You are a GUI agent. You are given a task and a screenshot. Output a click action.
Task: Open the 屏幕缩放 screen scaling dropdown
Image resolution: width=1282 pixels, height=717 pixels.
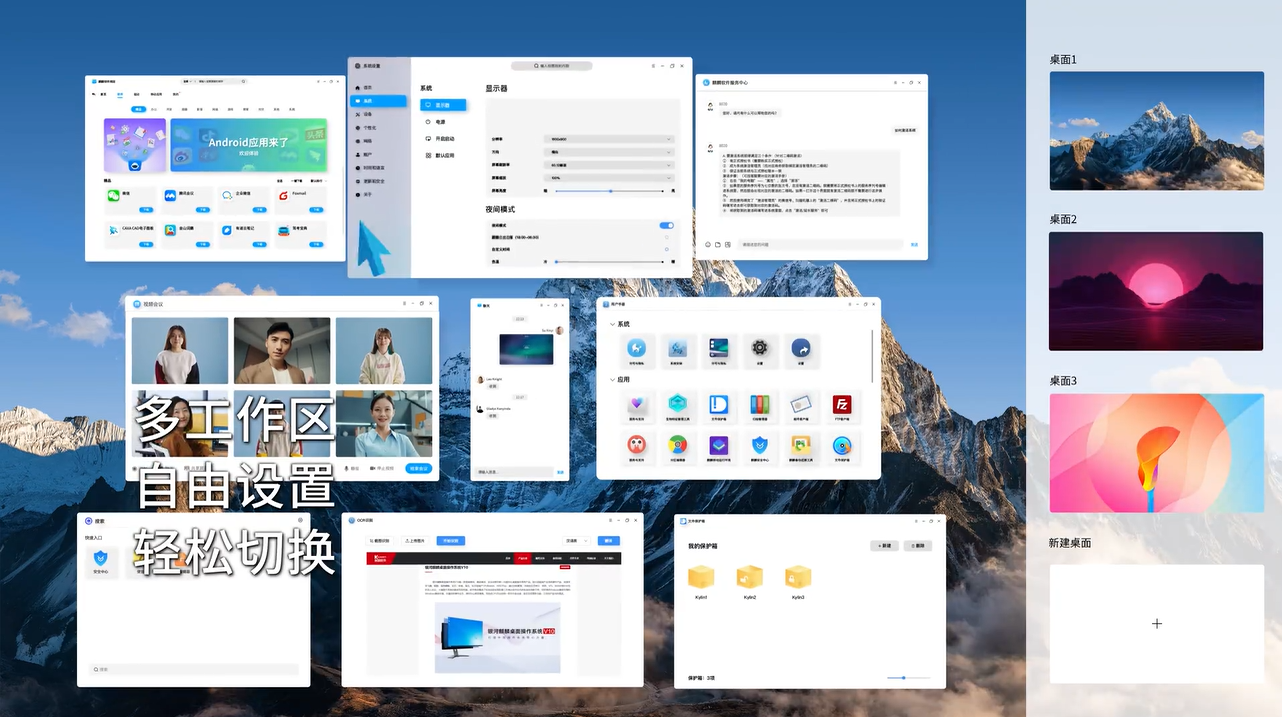610,178
